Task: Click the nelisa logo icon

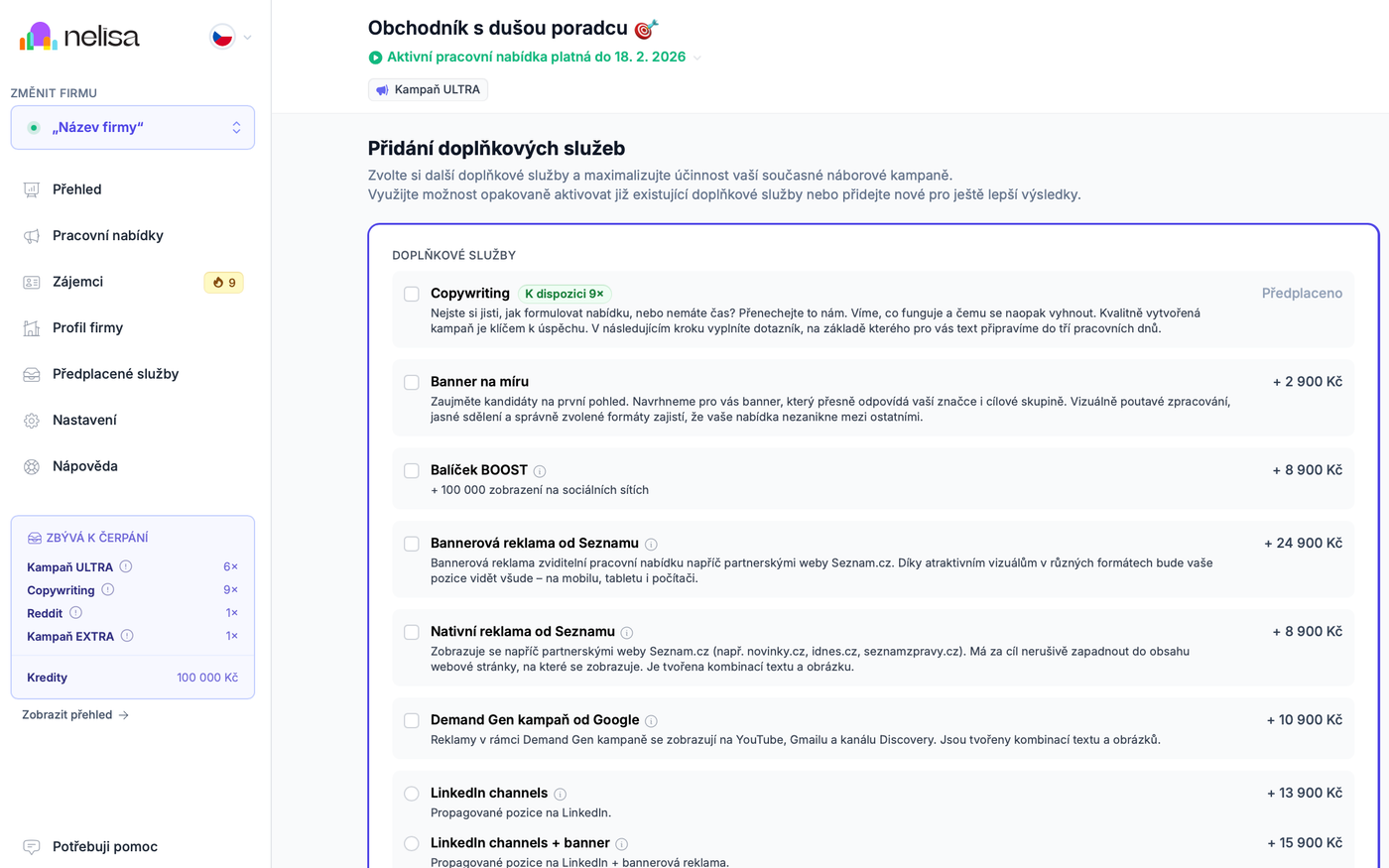Action: pyautogui.click(x=39, y=38)
